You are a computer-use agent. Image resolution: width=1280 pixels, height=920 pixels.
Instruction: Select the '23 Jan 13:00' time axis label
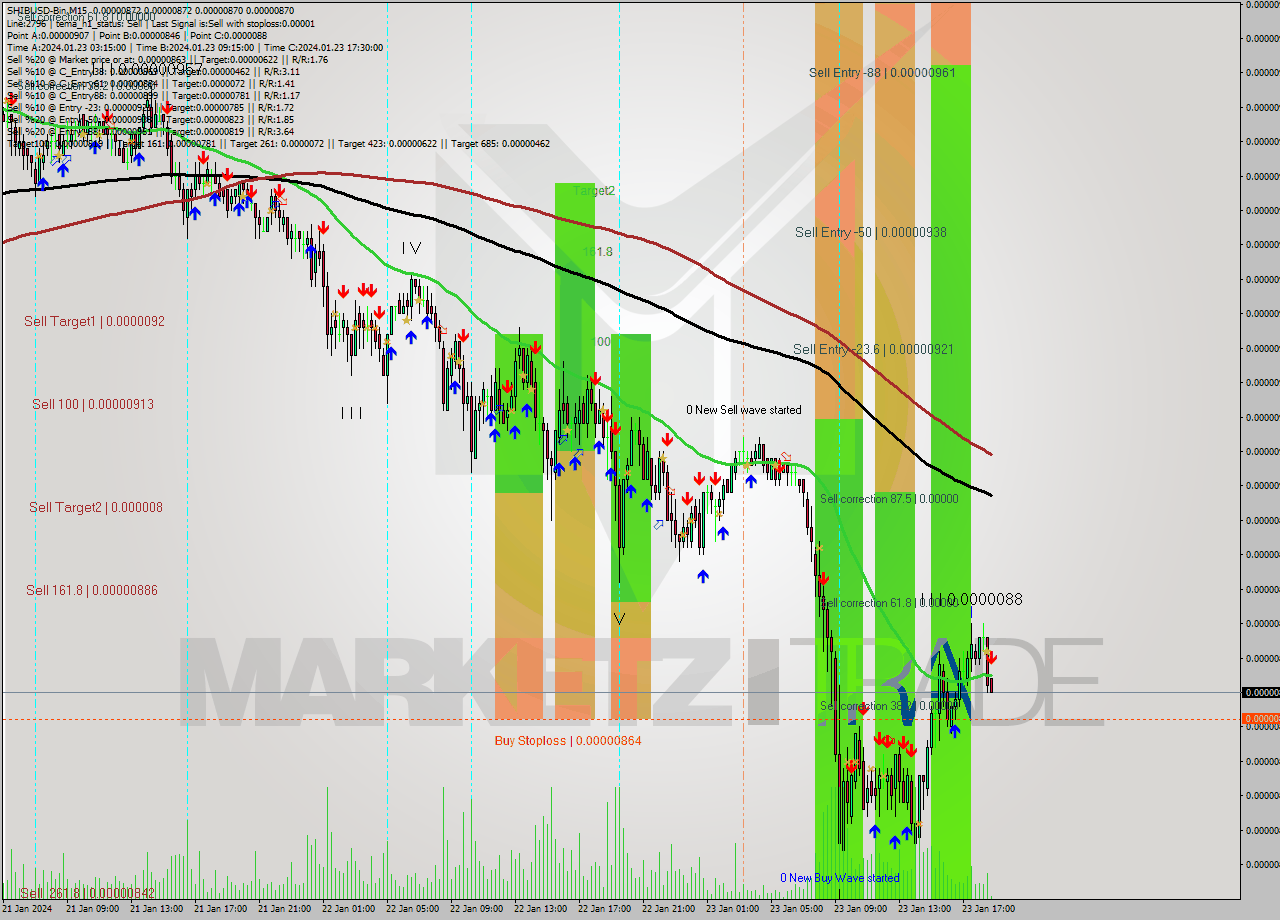click(x=925, y=909)
